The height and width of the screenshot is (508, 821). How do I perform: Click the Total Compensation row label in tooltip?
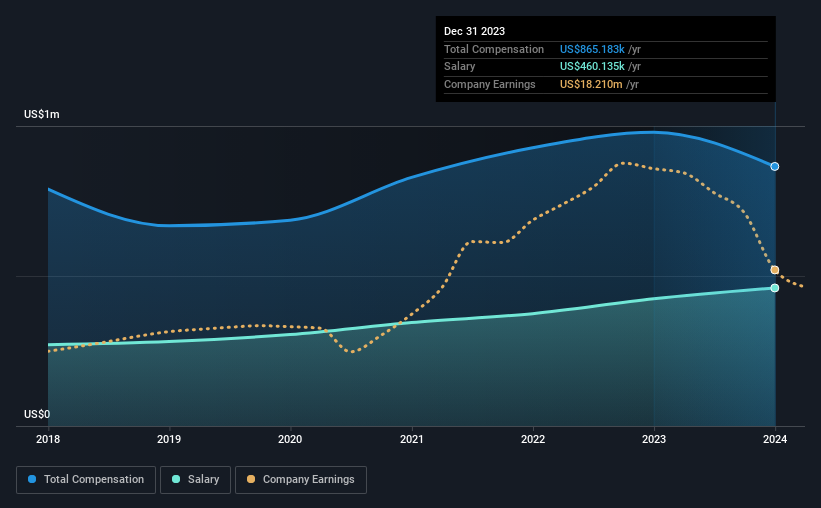[x=494, y=49]
